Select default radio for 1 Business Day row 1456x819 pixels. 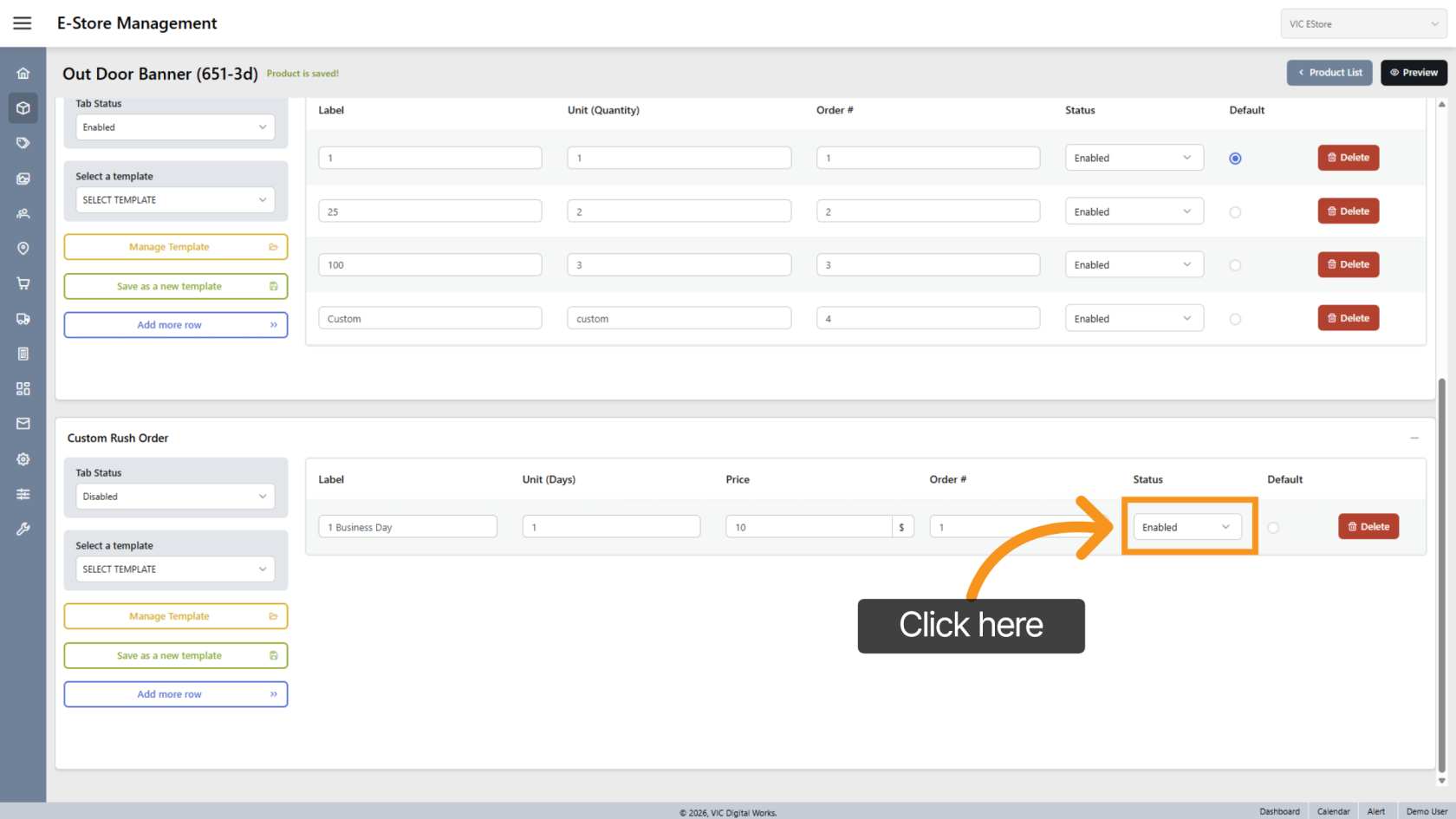(1272, 528)
